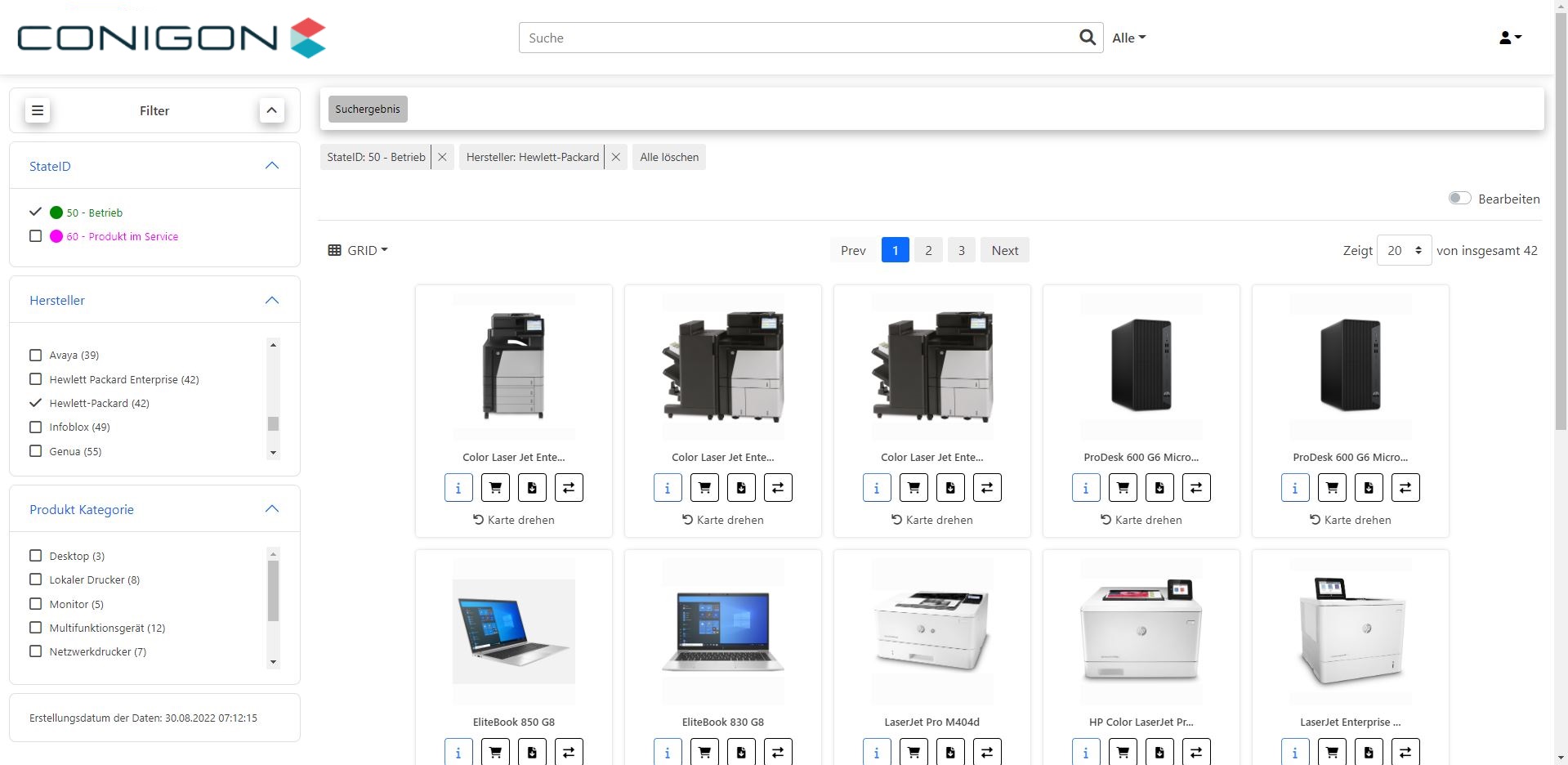Screen dimensions: 1568x765
Task: Check Hewlett Packard Enterprise (42) manufacturer
Action: pyautogui.click(x=35, y=379)
